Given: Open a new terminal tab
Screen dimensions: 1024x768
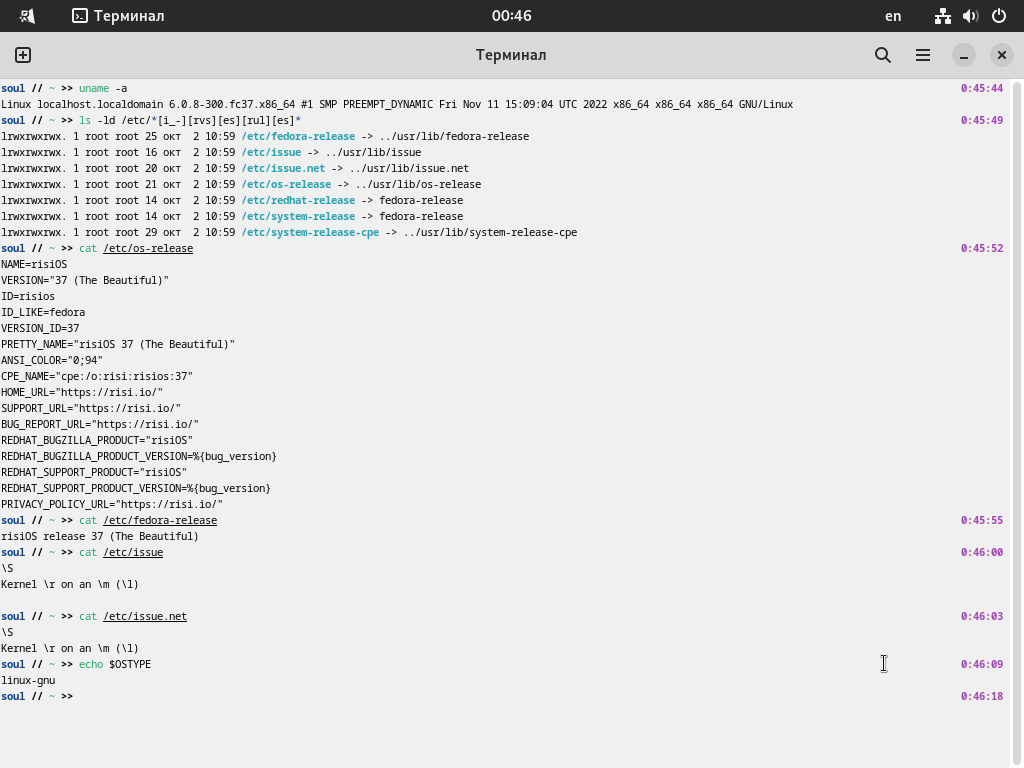Looking at the screenshot, I should (23, 55).
